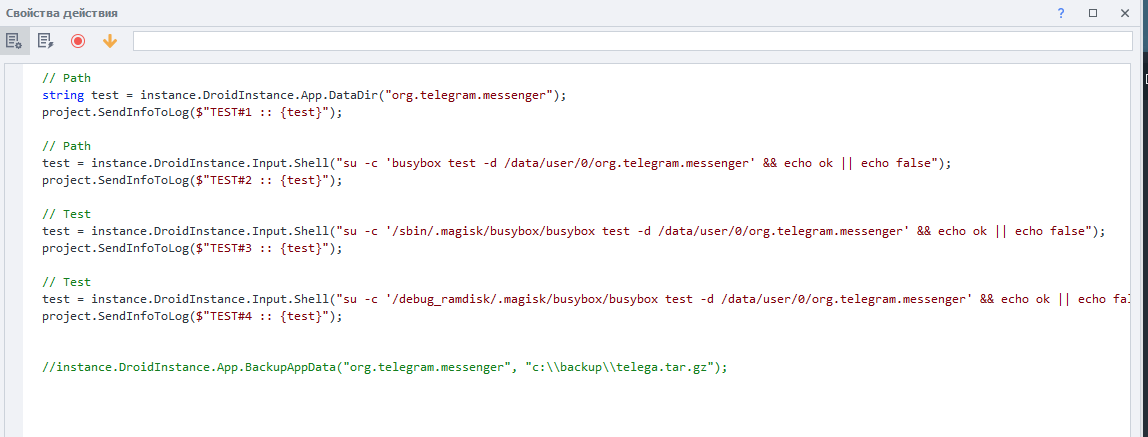Screen dimensions: 1148x437
Task: Click the first '// Test' comment
Action: 67,214
